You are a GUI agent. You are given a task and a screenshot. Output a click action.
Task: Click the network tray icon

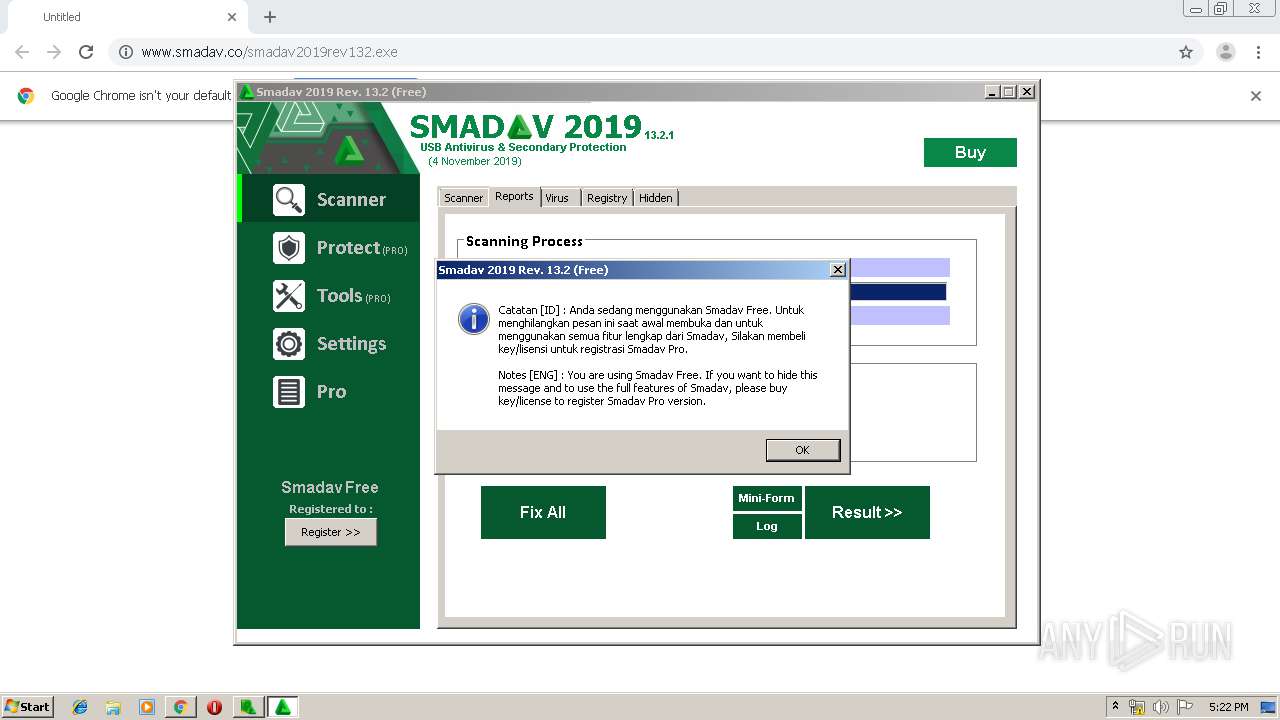click(x=1137, y=707)
